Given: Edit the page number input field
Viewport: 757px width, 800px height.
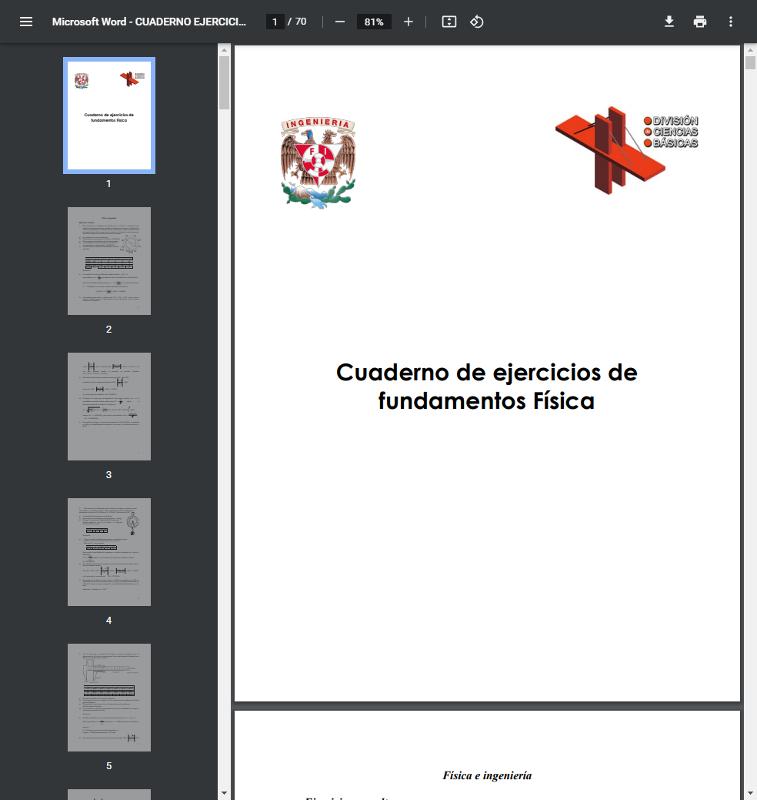Looking at the screenshot, I should (275, 22).
